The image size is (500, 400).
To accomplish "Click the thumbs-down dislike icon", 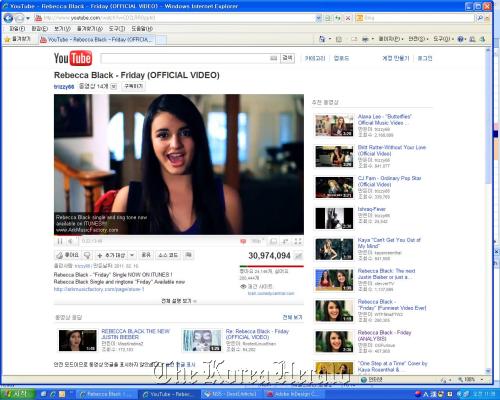I will (87, 255).
